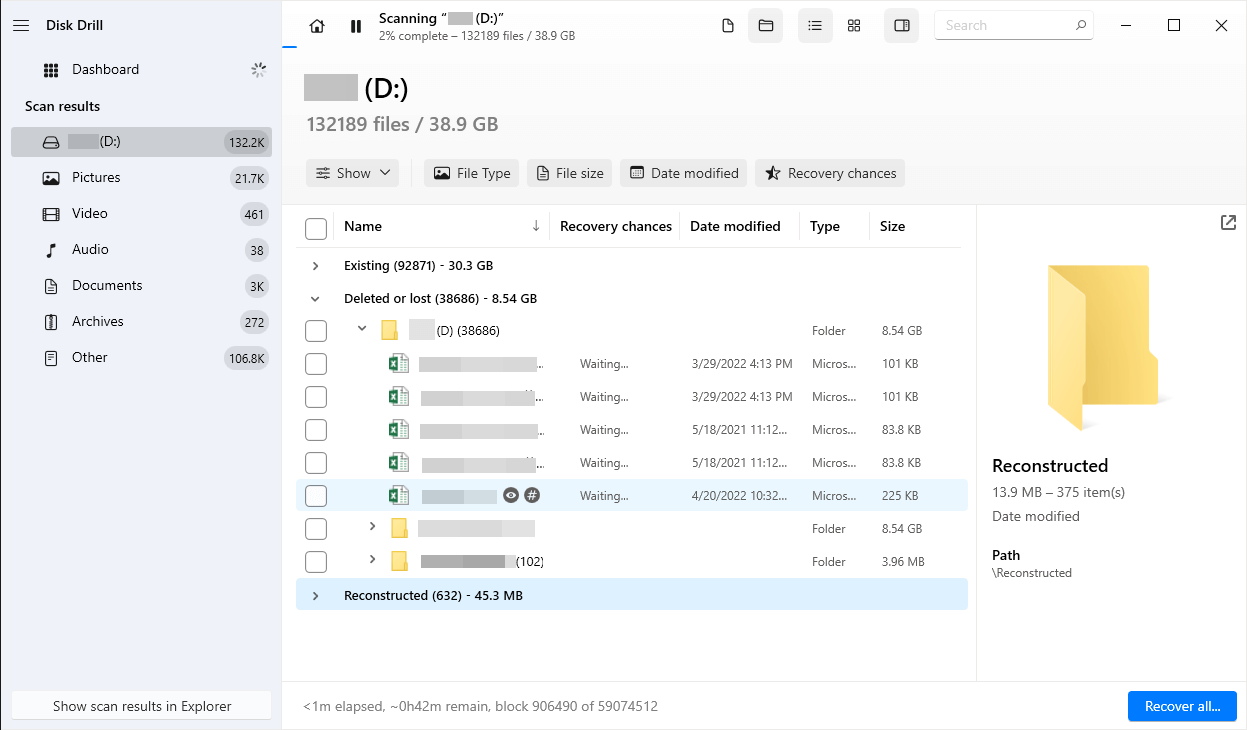Screen dimensions: 1247x730
Task: Check first 101 KB Excel file
Action: (x=316, y=364)
